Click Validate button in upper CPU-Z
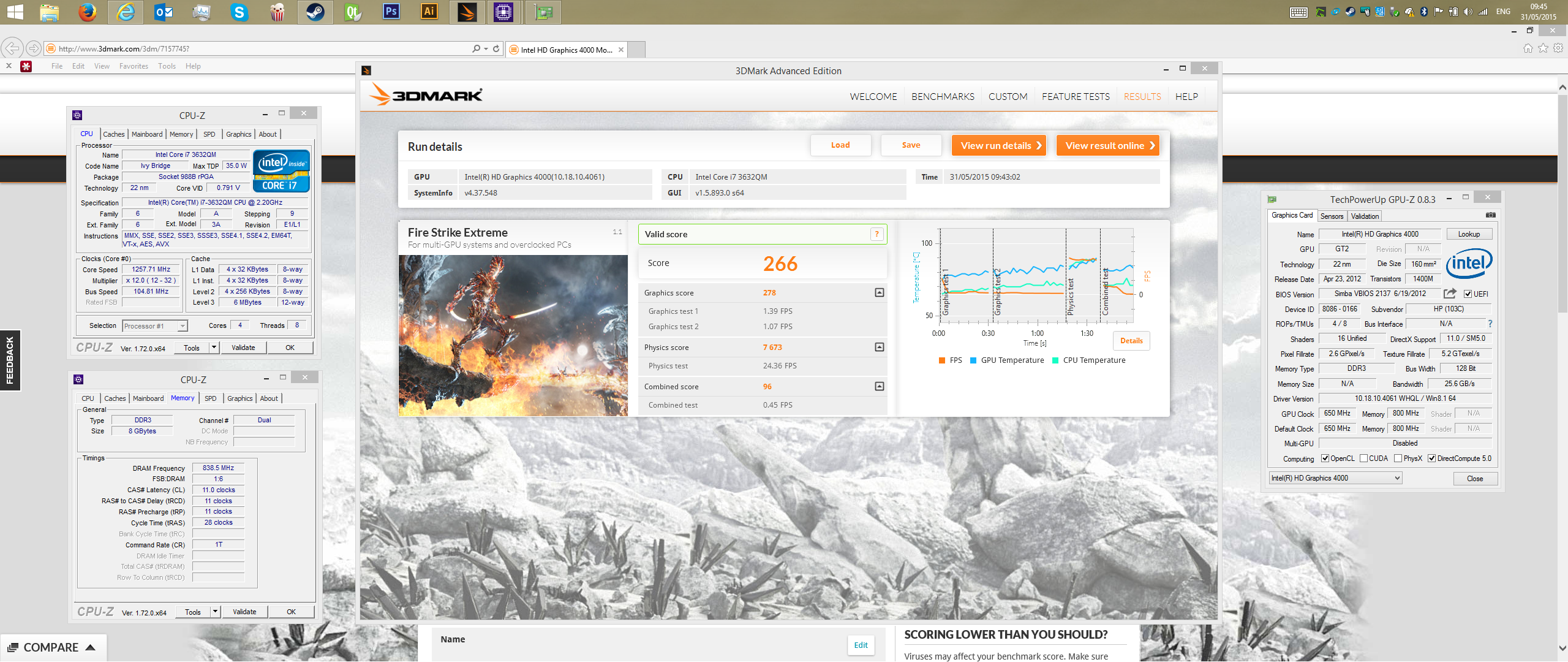Image resolution: width=1568 pixels, height=662 pixels. pos(243,348)
